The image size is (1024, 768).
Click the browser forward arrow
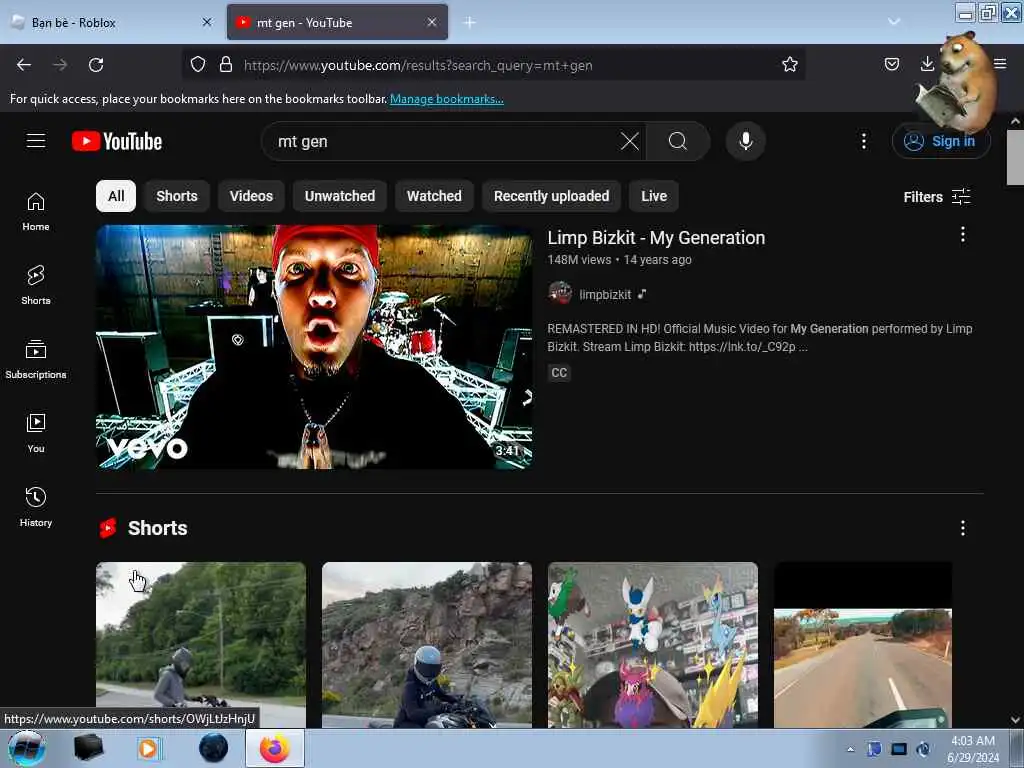[59, 65]
